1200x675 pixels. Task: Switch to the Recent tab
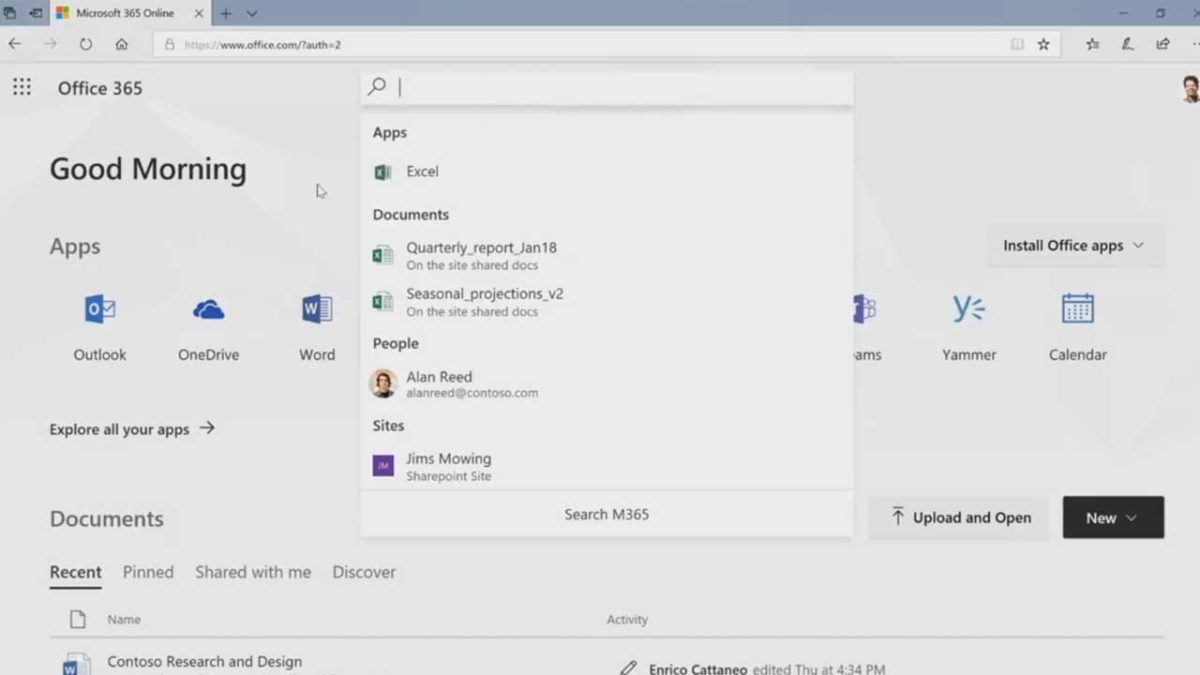click(x=76, y=572)
